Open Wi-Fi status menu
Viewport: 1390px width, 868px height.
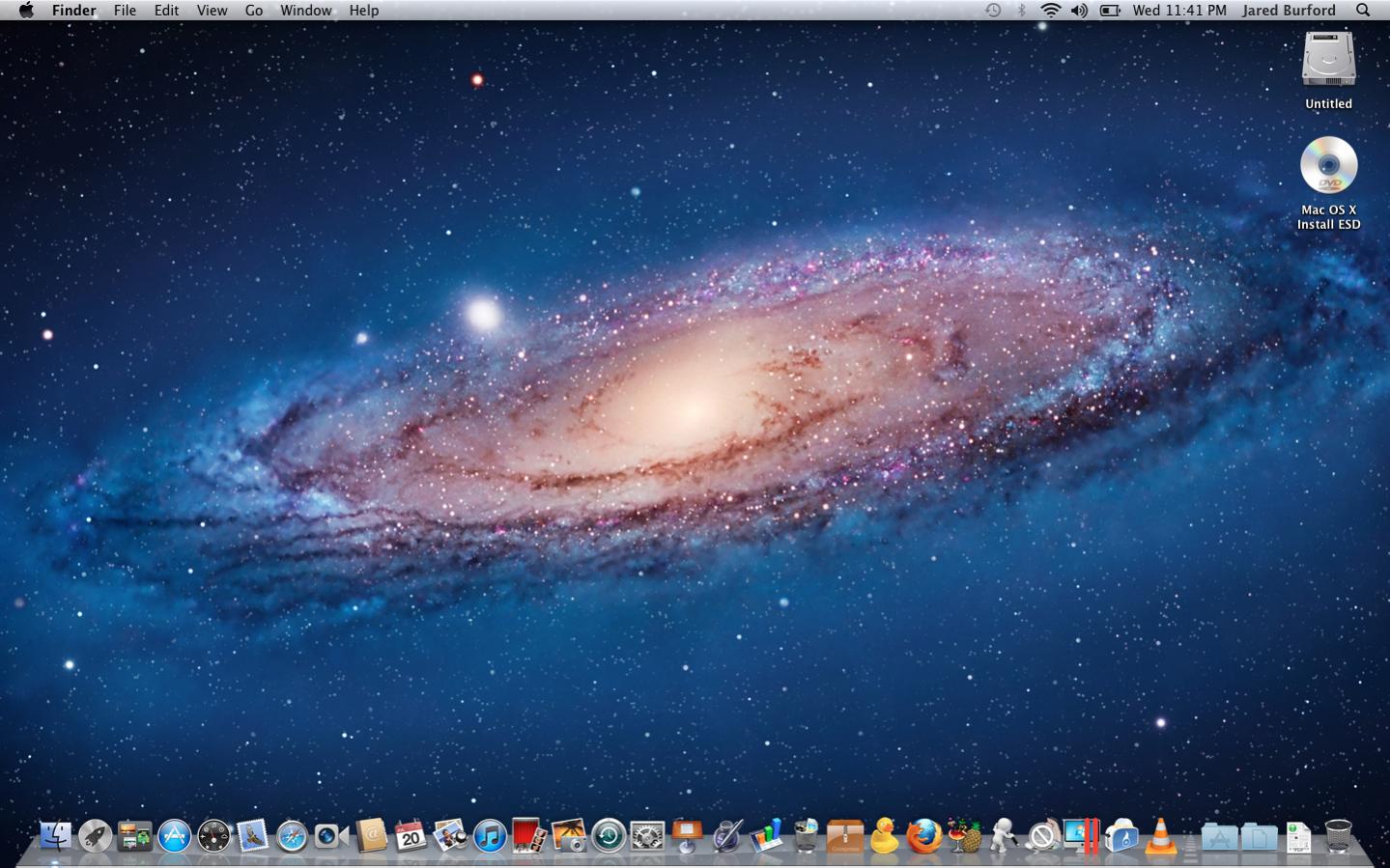(1051, 10)
